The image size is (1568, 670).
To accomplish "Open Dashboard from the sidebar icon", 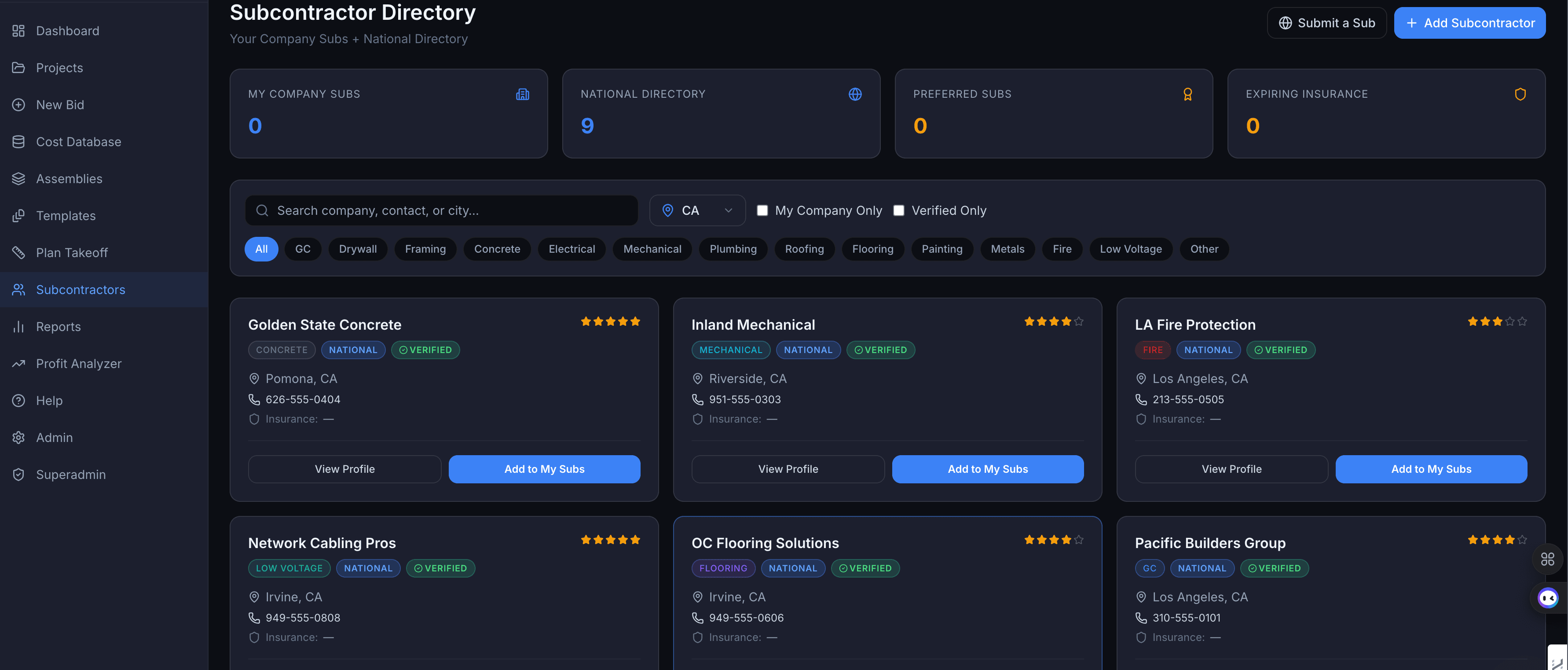I will pos(18,30).
